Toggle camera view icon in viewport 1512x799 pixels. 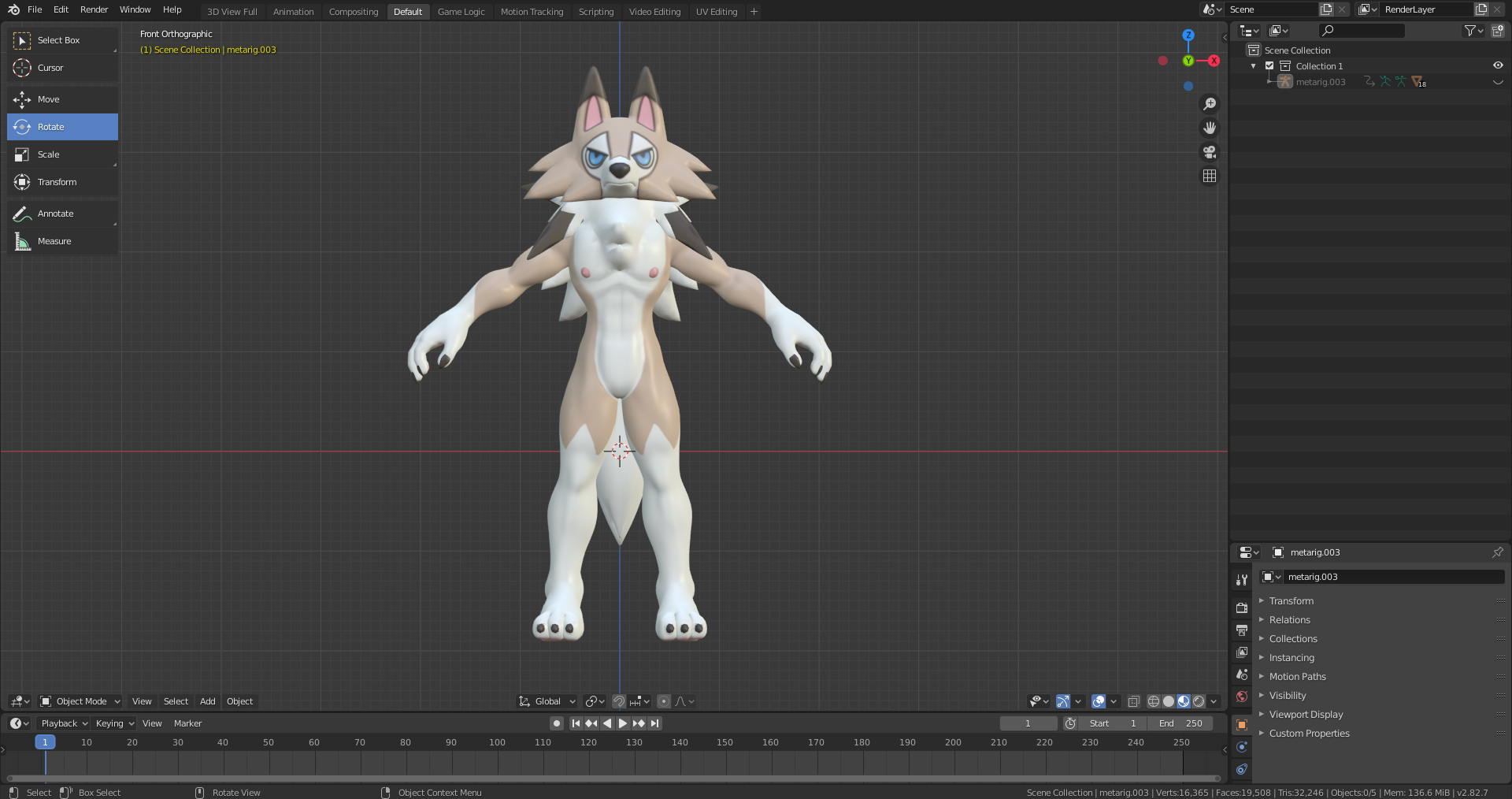(x=1210, y=152)
